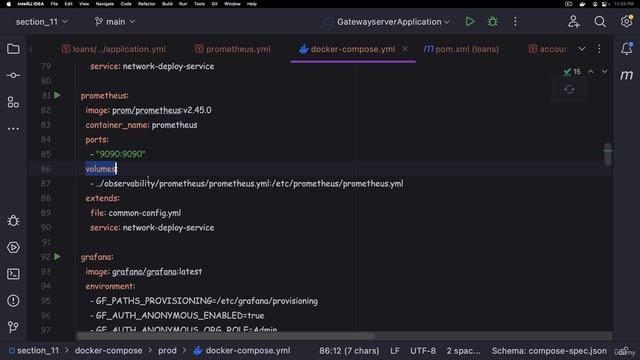
Task: Follow prom/prometheus image link
Action: pos(147,110)
